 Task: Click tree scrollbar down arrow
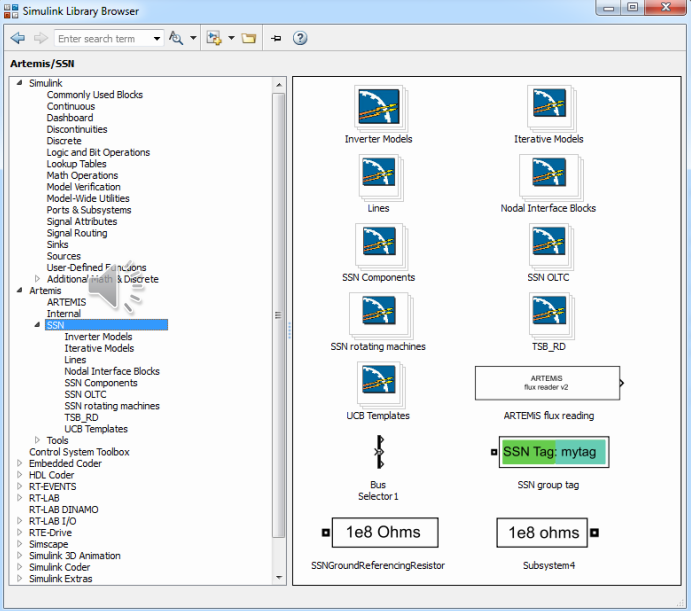click(x=279, y=577)
